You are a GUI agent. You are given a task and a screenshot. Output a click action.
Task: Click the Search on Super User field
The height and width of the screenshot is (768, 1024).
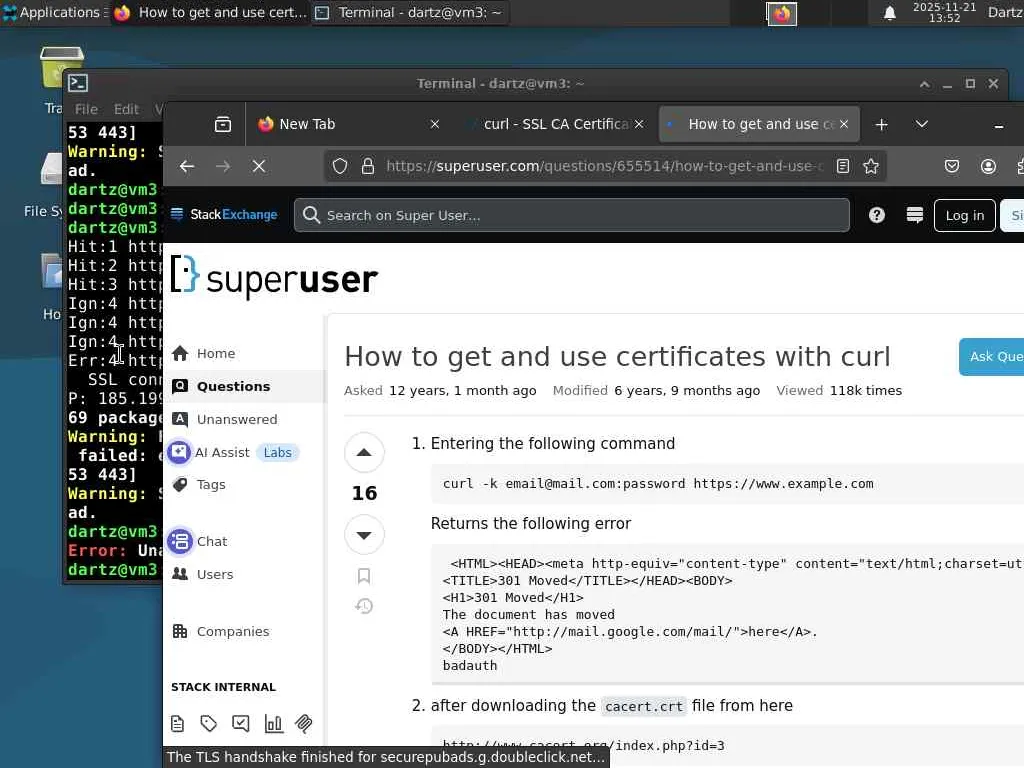click(571, 216)
